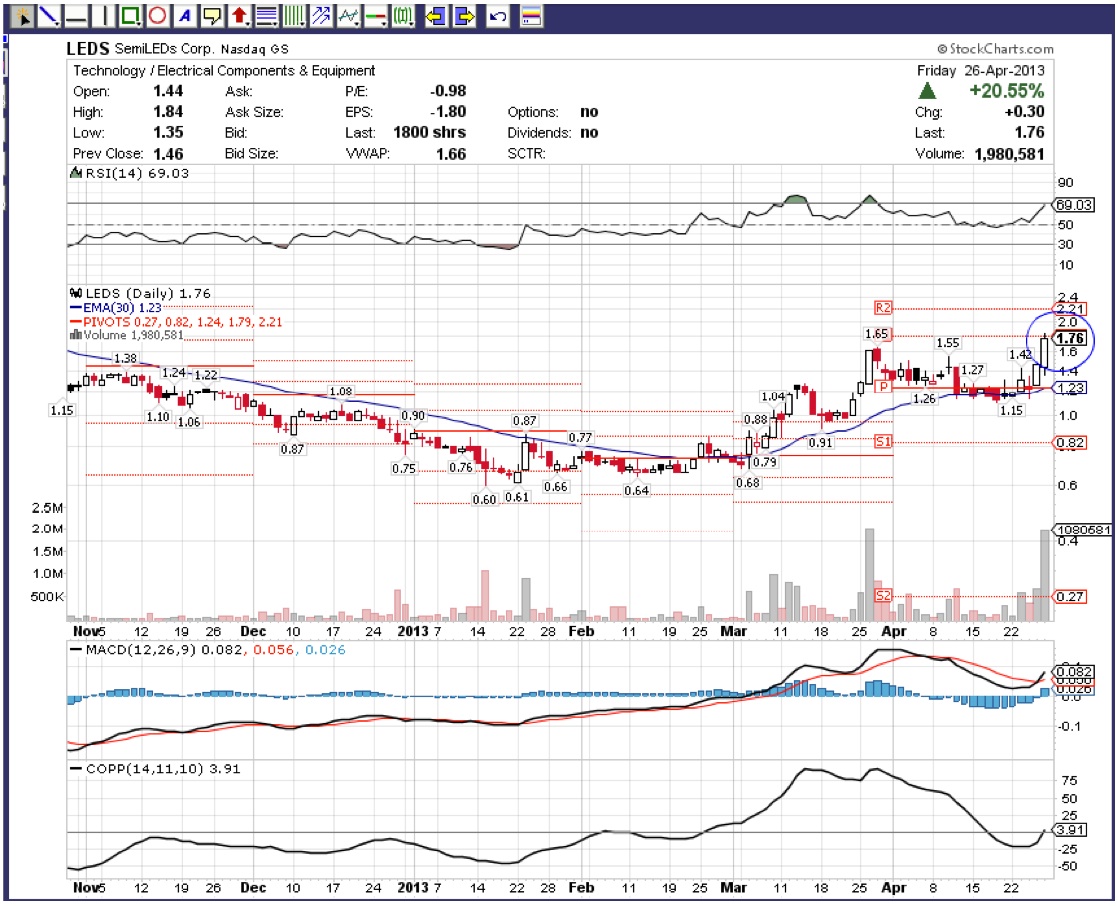Screen dimensions: 1118x906
Task: Open the color properties palette icon
Action: coord(531,15)
